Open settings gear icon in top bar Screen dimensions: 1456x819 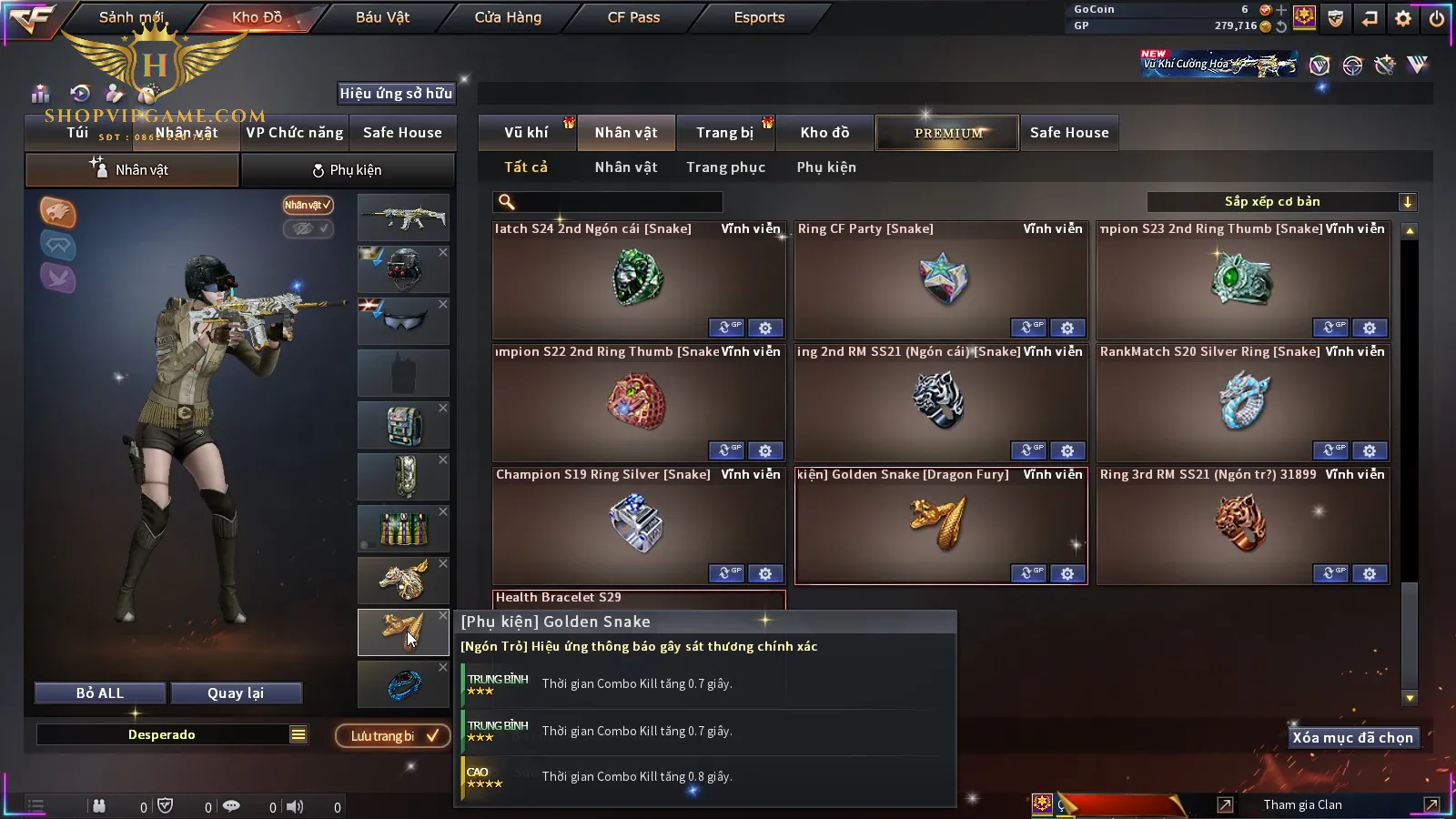(x=1403, y=17)
